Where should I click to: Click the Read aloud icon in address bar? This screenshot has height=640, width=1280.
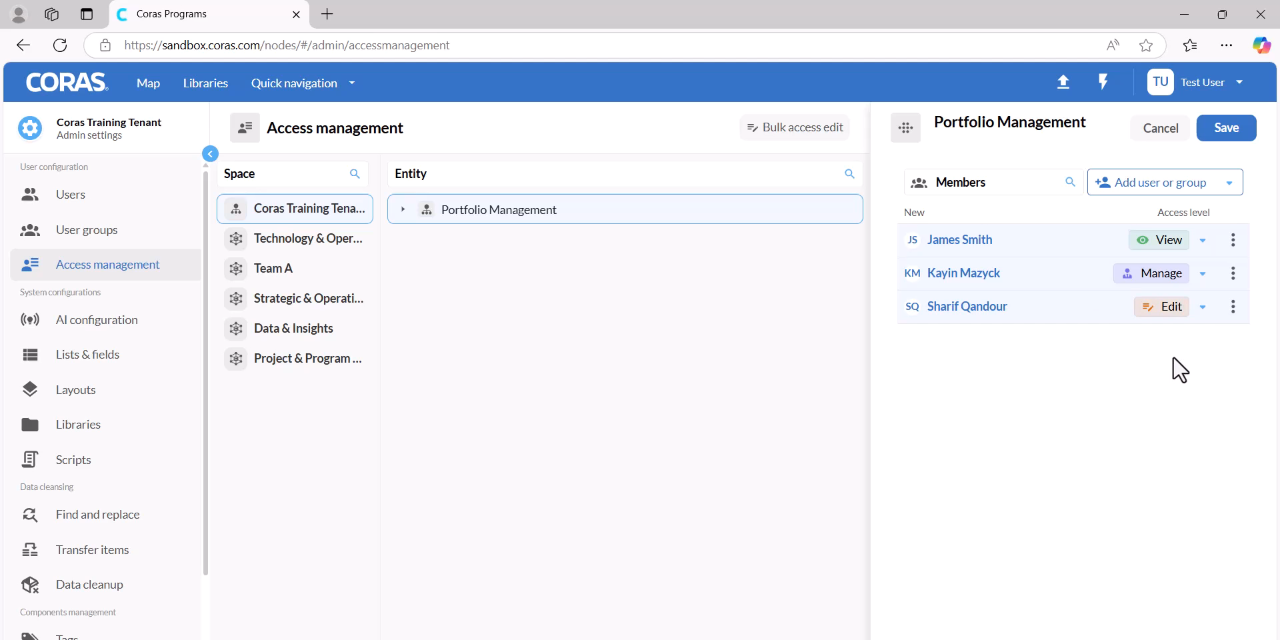[1113, 45]
